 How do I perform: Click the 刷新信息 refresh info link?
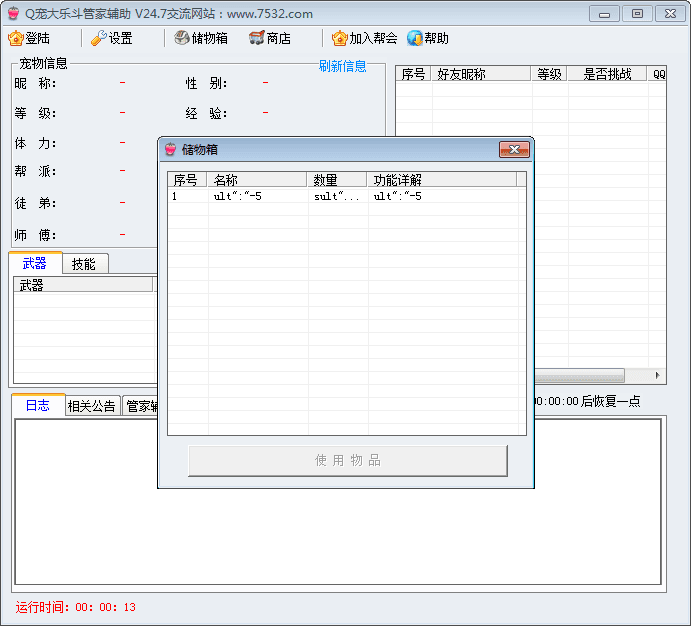tap(342, 66)
